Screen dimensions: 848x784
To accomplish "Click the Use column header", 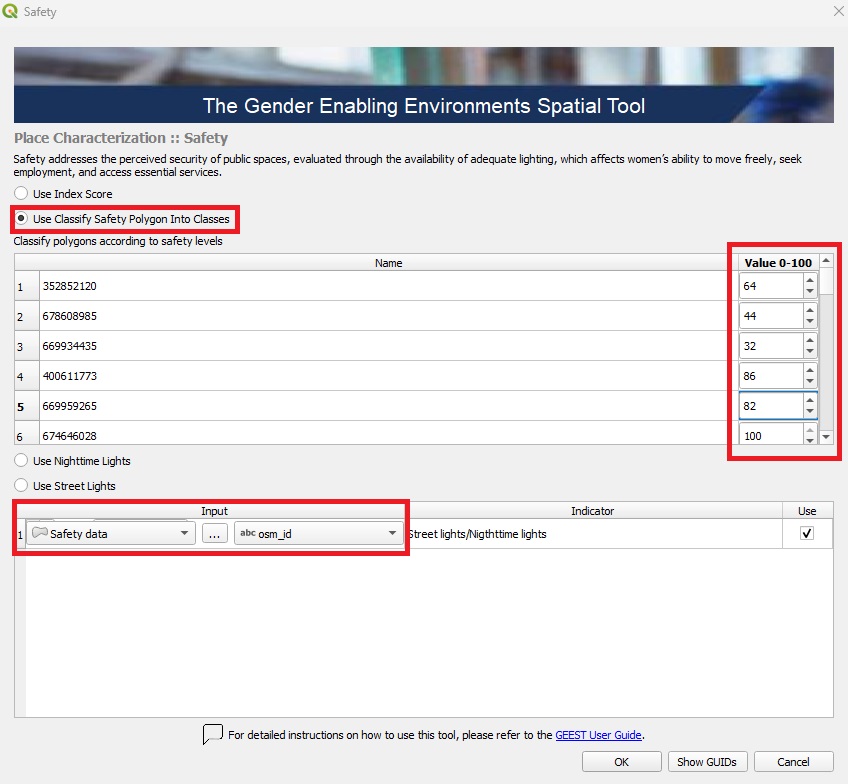I will click(806, 510).
